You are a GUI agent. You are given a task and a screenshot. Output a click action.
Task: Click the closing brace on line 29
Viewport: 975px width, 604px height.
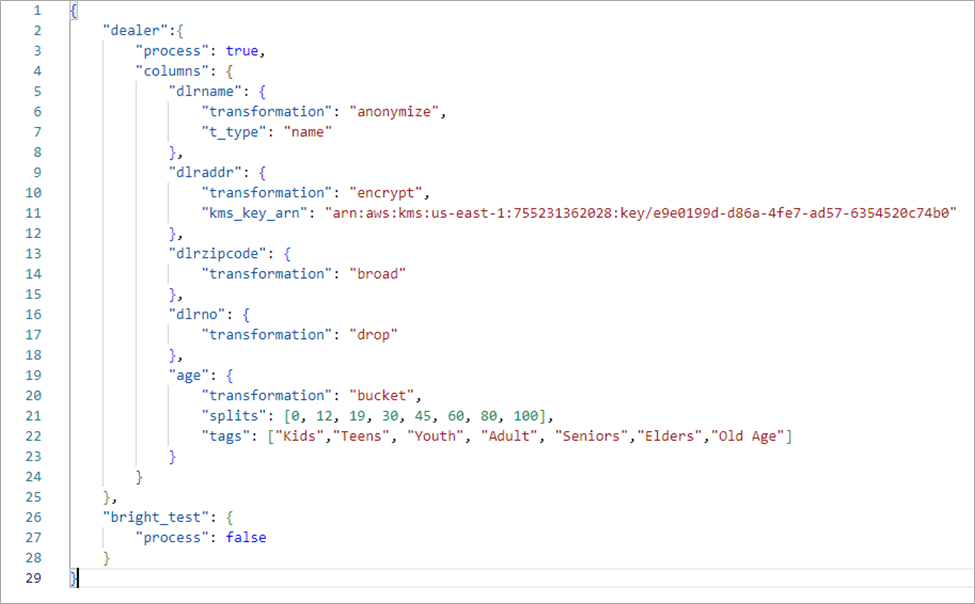tap(73, 578)
